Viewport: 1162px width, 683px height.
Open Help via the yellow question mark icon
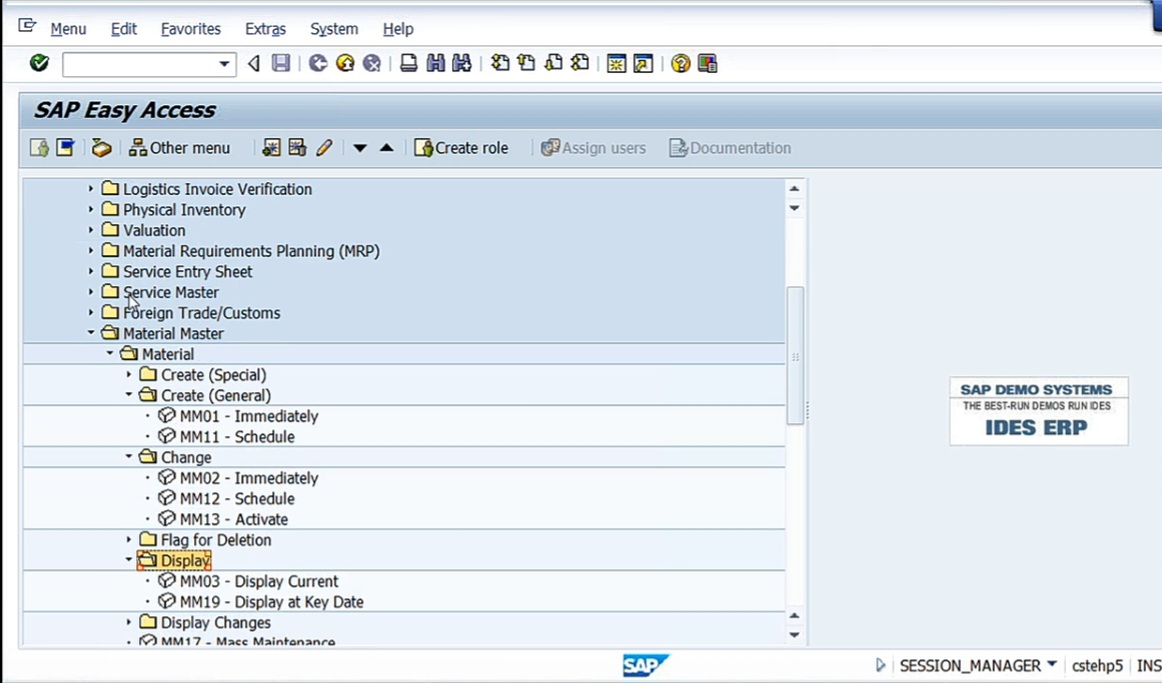(x=680, y=64)
